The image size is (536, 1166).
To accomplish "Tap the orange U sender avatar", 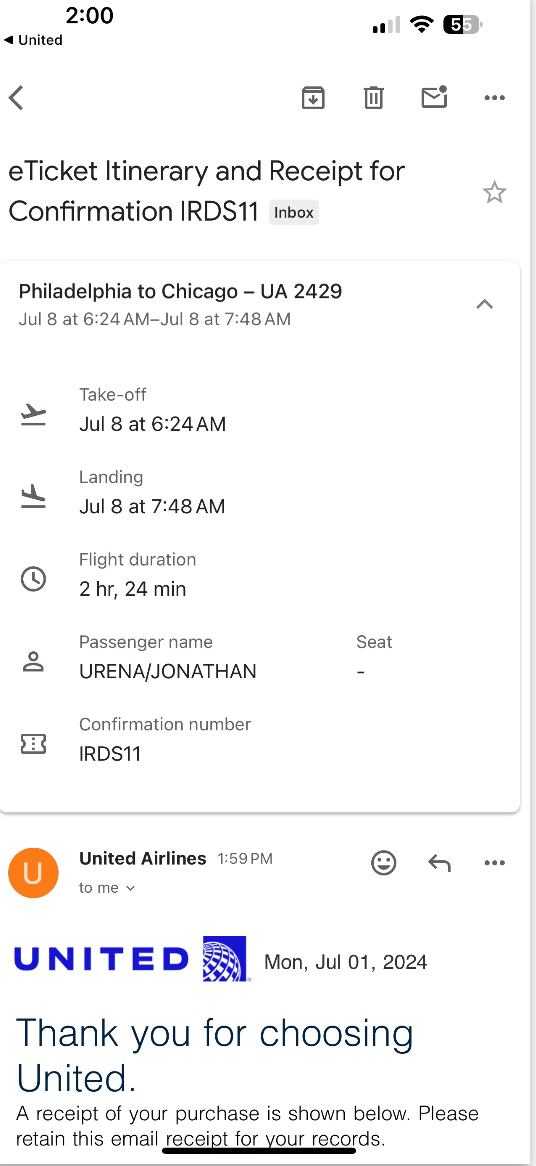I will coord(33,872).
